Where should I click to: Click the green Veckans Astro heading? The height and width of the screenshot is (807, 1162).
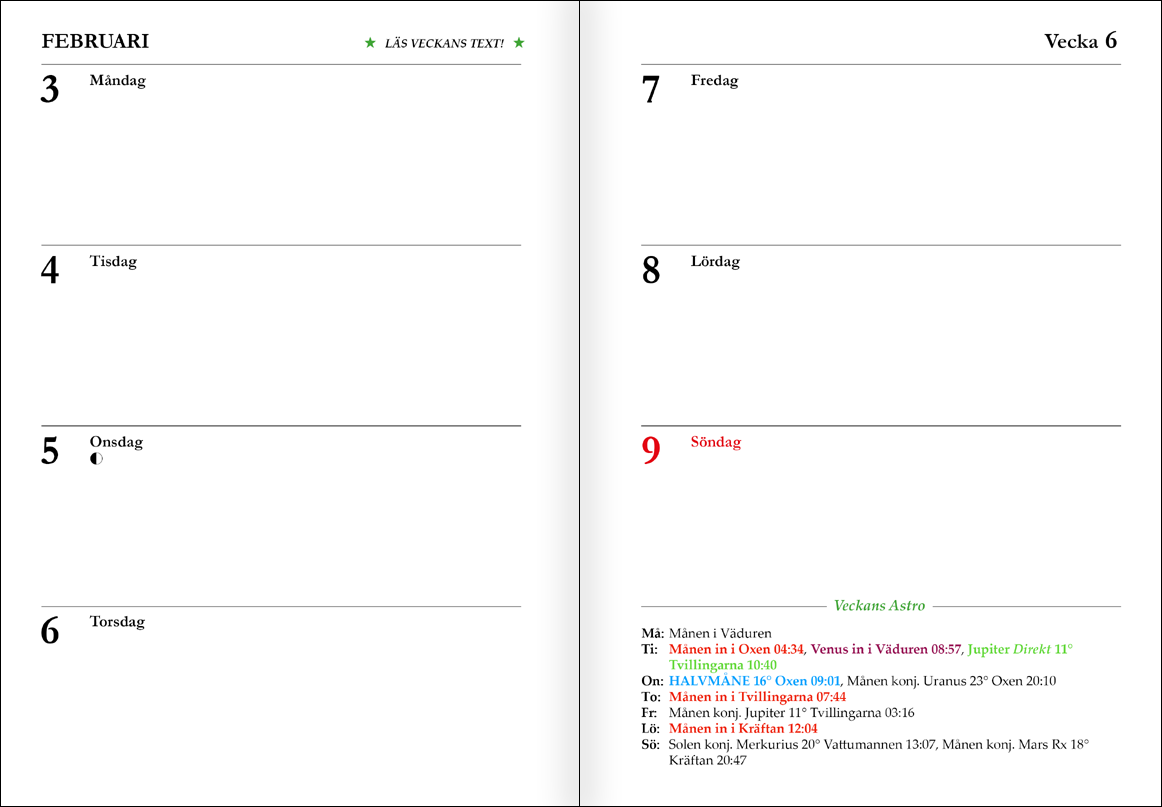click(879, 605)
